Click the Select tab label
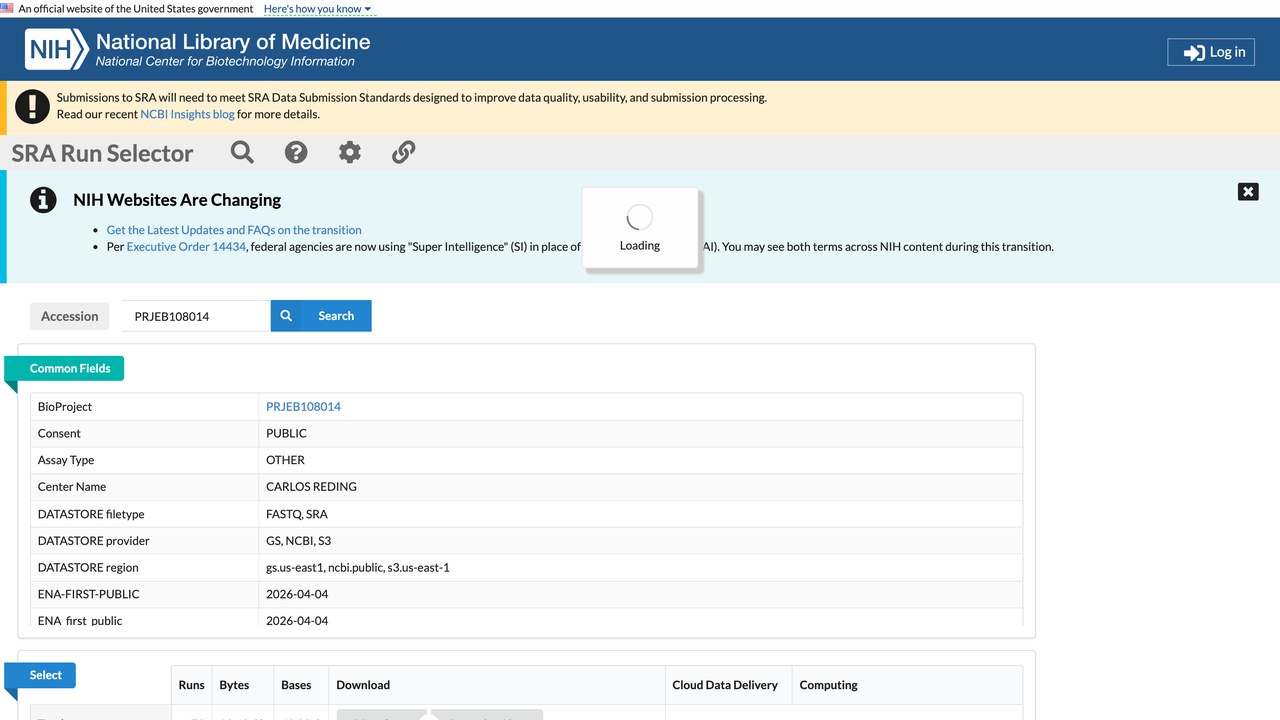Screen dimensions: 1280x720 click(46, 675)
